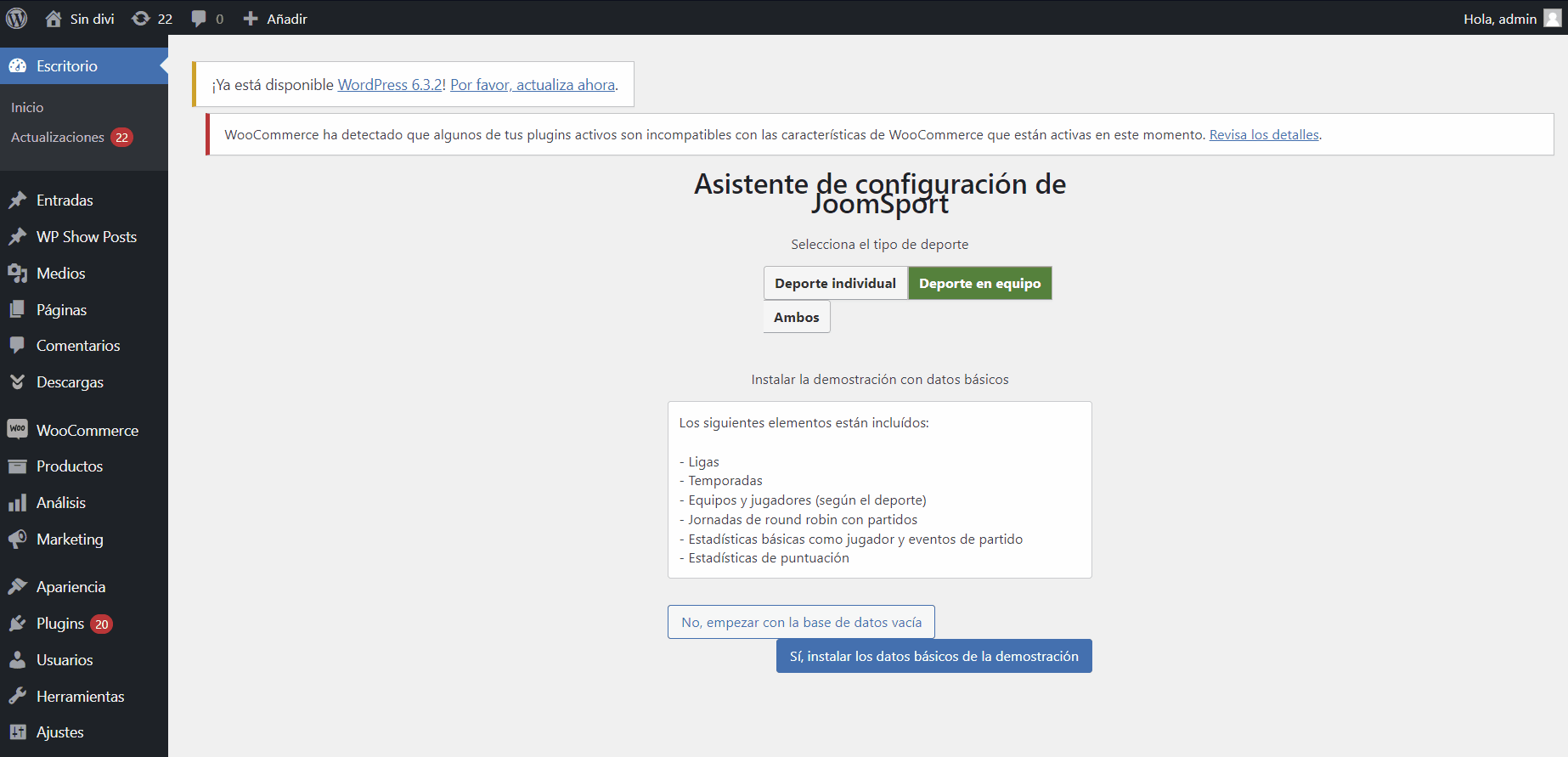Screen dimensions: 1568x757
Task: Open the WooCommerce sidebar icon
Action: tap(18, 430)
